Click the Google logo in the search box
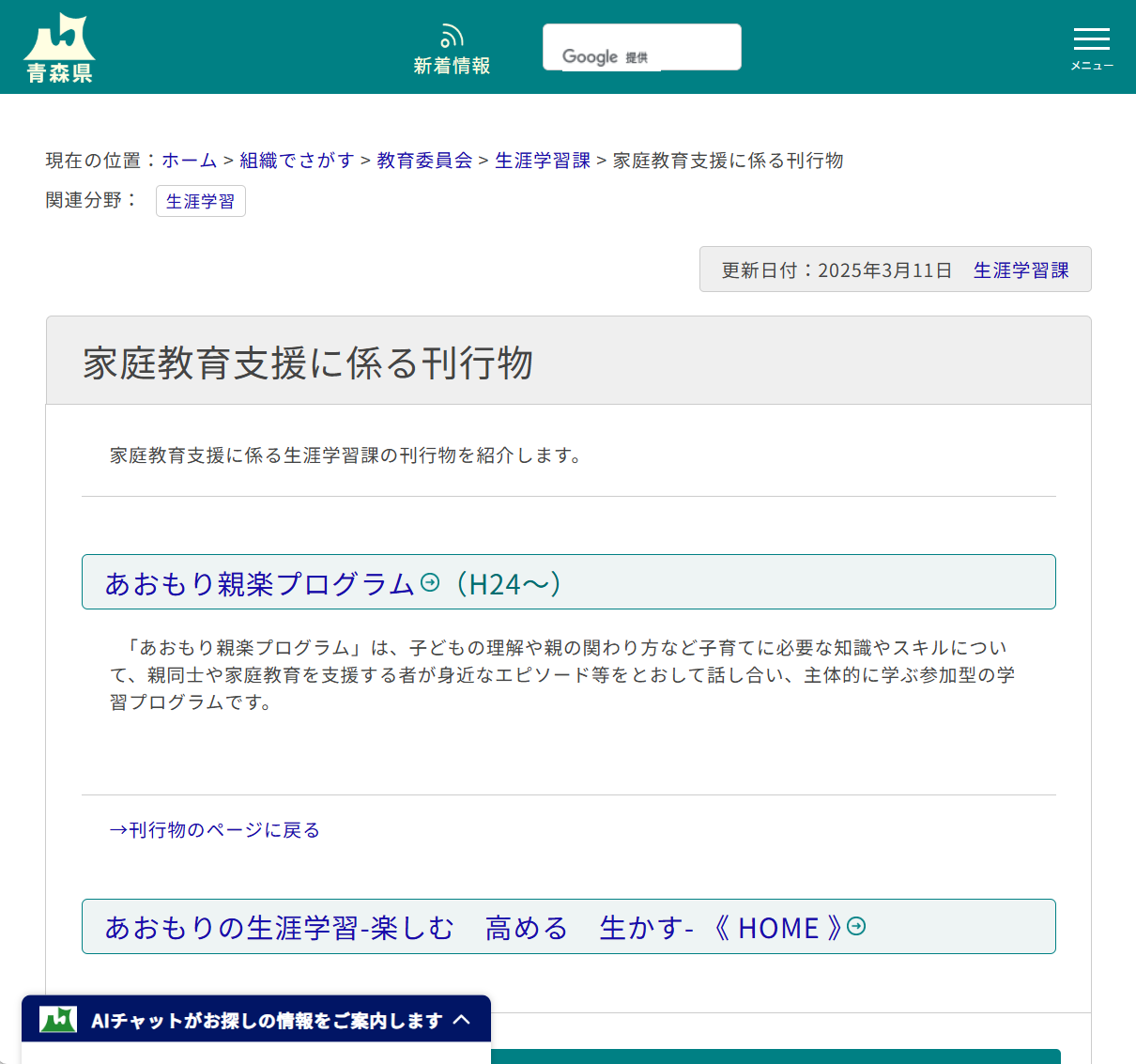Image resolution: width=1136 pixels, height=1064 pixels. click(591, 56)
